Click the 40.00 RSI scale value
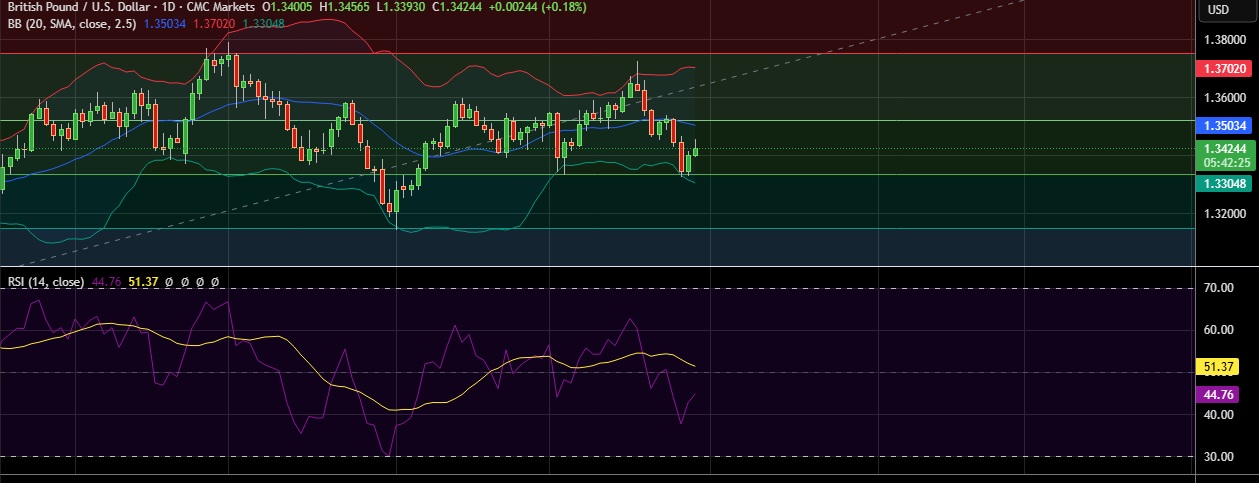This screenshot has width=1259, height=483. coord(1220,415)
